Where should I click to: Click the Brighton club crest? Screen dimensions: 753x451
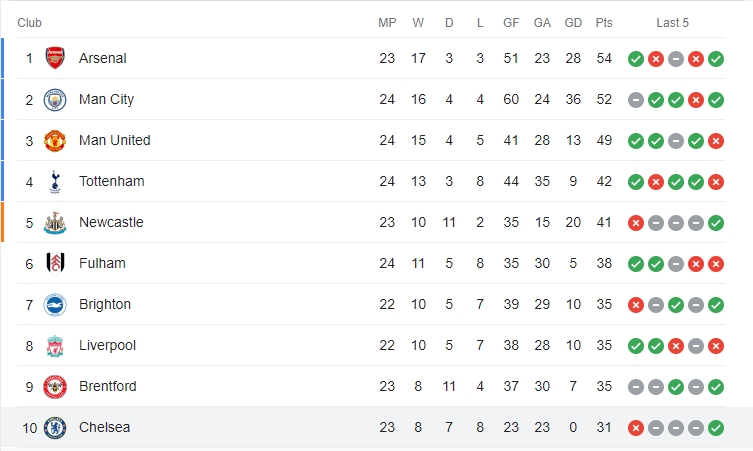pos(55,305)
